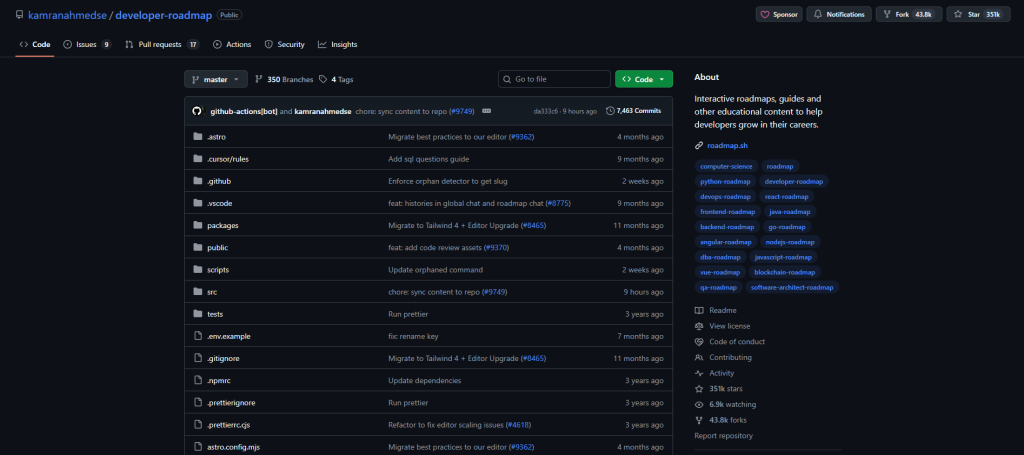Click the software-architect-roadmap topic tag

pos(792,287)
